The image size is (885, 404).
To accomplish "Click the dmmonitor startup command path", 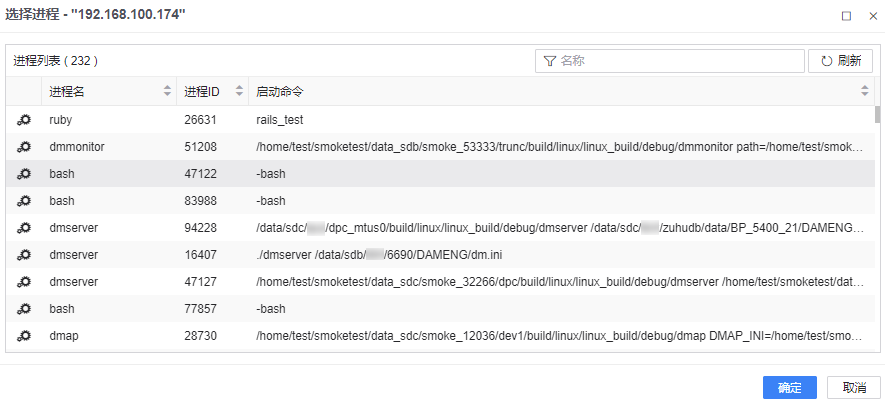I will pyautogui.click(x=559, y=147).
